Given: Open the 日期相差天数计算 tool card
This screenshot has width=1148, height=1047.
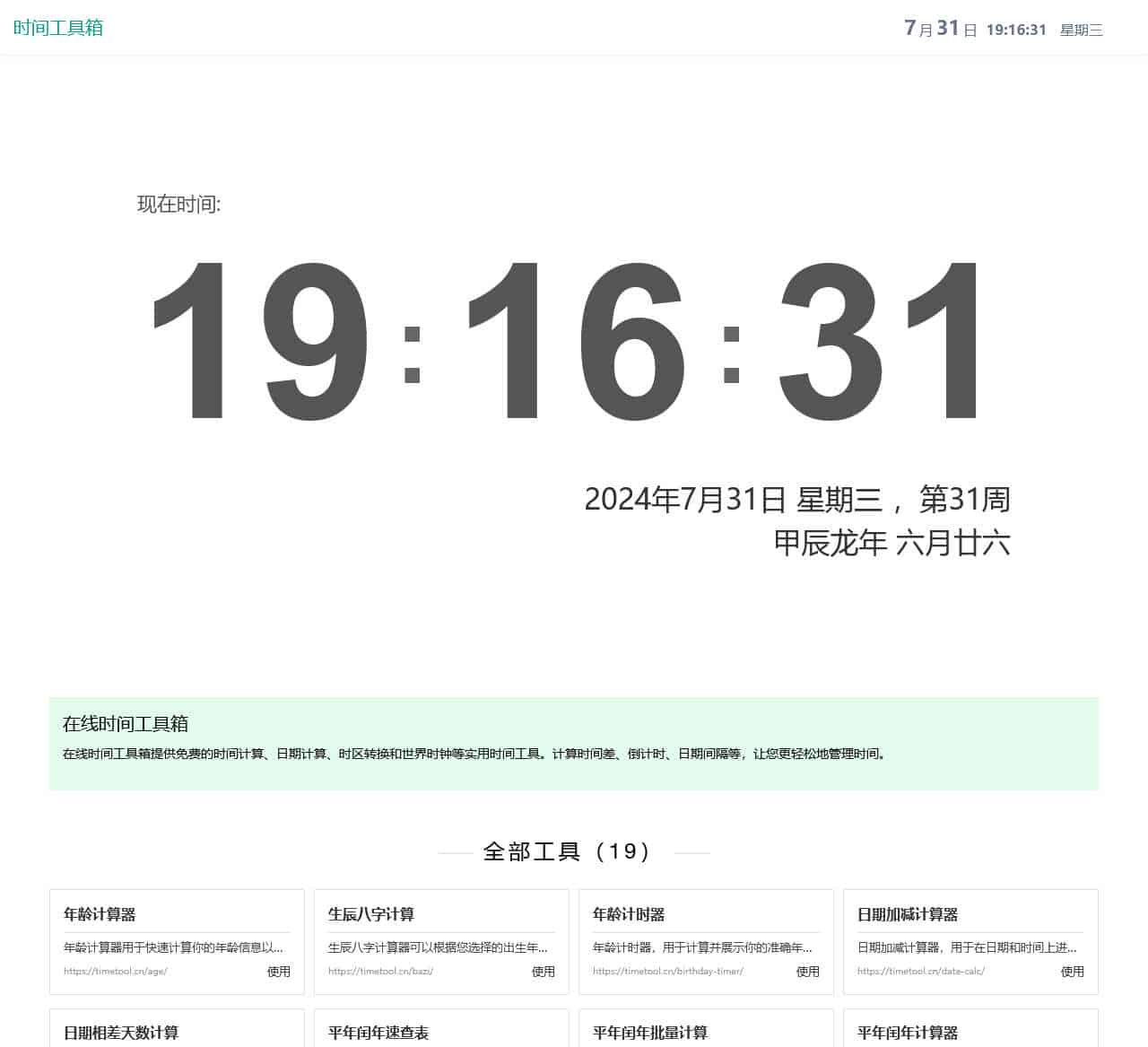Looking at the screenshot, I should (177, 1028).
